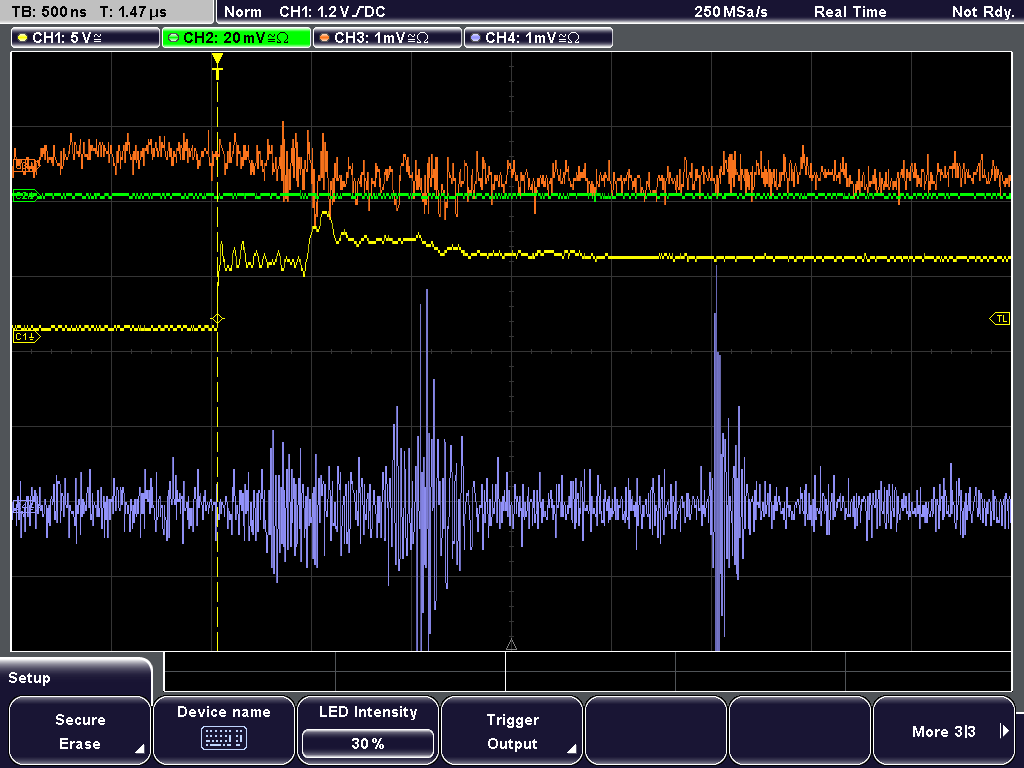Click the TB: 500 ns timebase readout
Screen dimensions: 1024x768
(50, 12)
